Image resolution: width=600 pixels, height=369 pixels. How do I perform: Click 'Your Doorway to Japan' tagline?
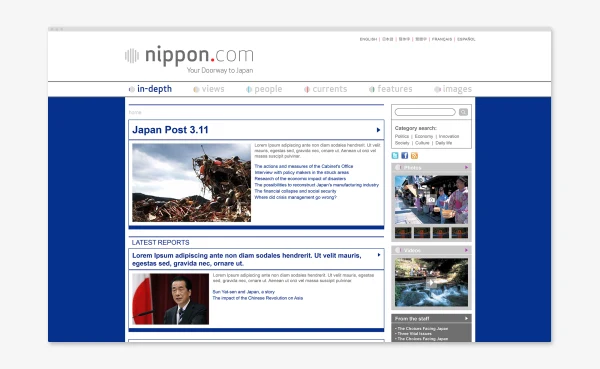220,70
